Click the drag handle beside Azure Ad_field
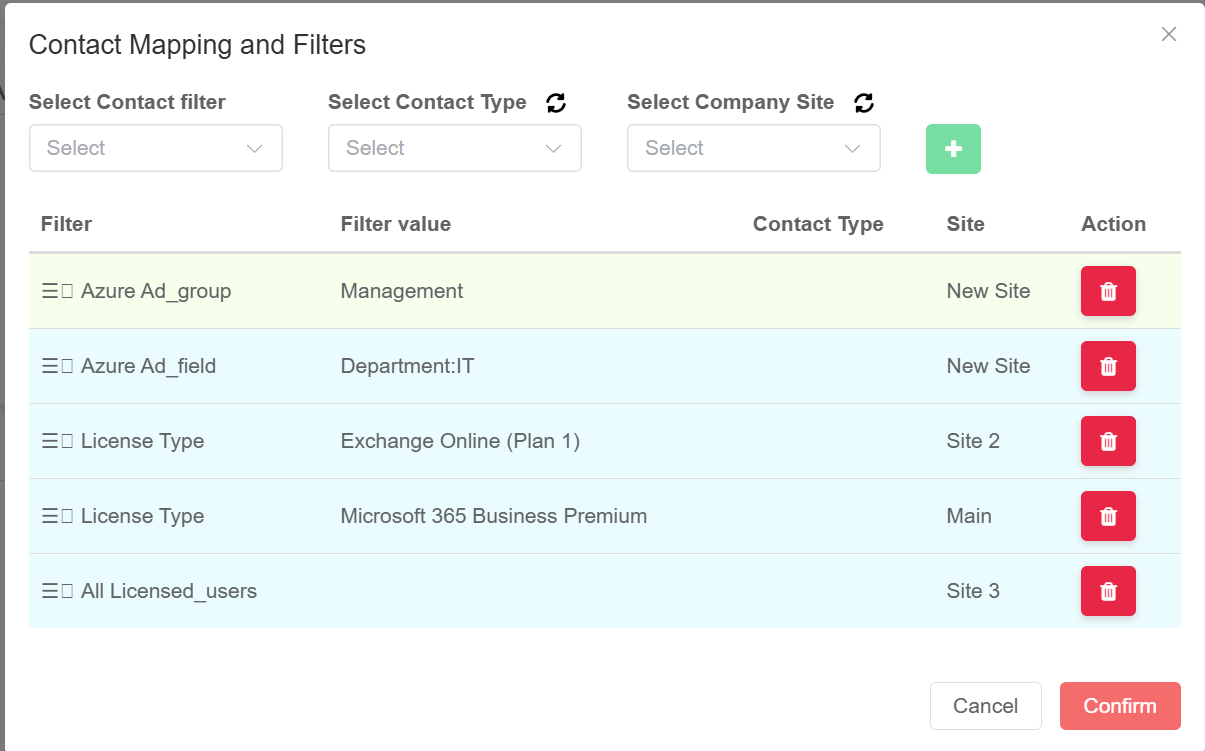This screenshot has height=751, width=1205. click(x=57, y=366)
